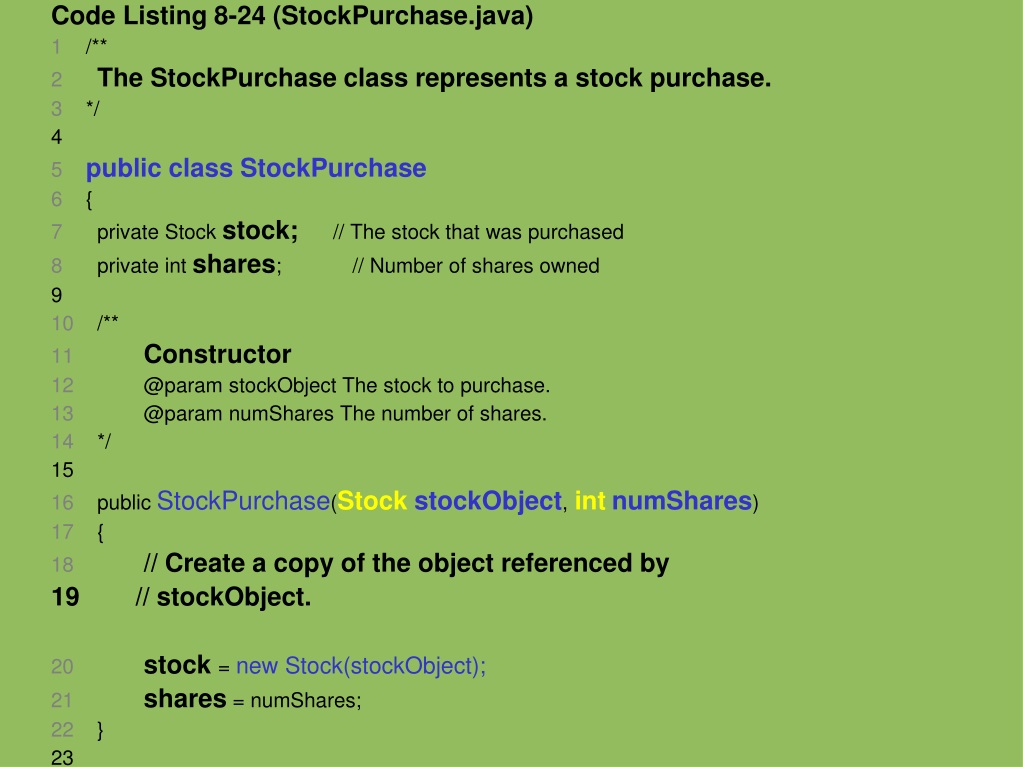Viewport: 1023px width, 767px height.
Task: Click the 'shares = numShares;' assignment
Action: coord(252,699)
